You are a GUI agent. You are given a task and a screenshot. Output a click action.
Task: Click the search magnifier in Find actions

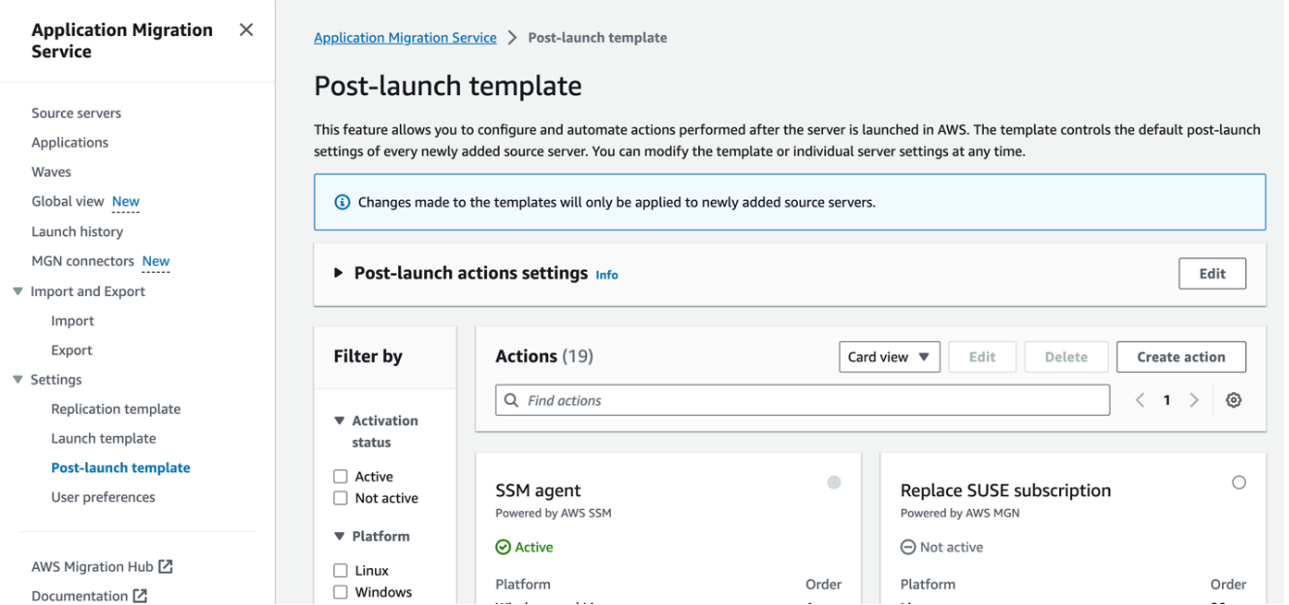click(512, 400)
